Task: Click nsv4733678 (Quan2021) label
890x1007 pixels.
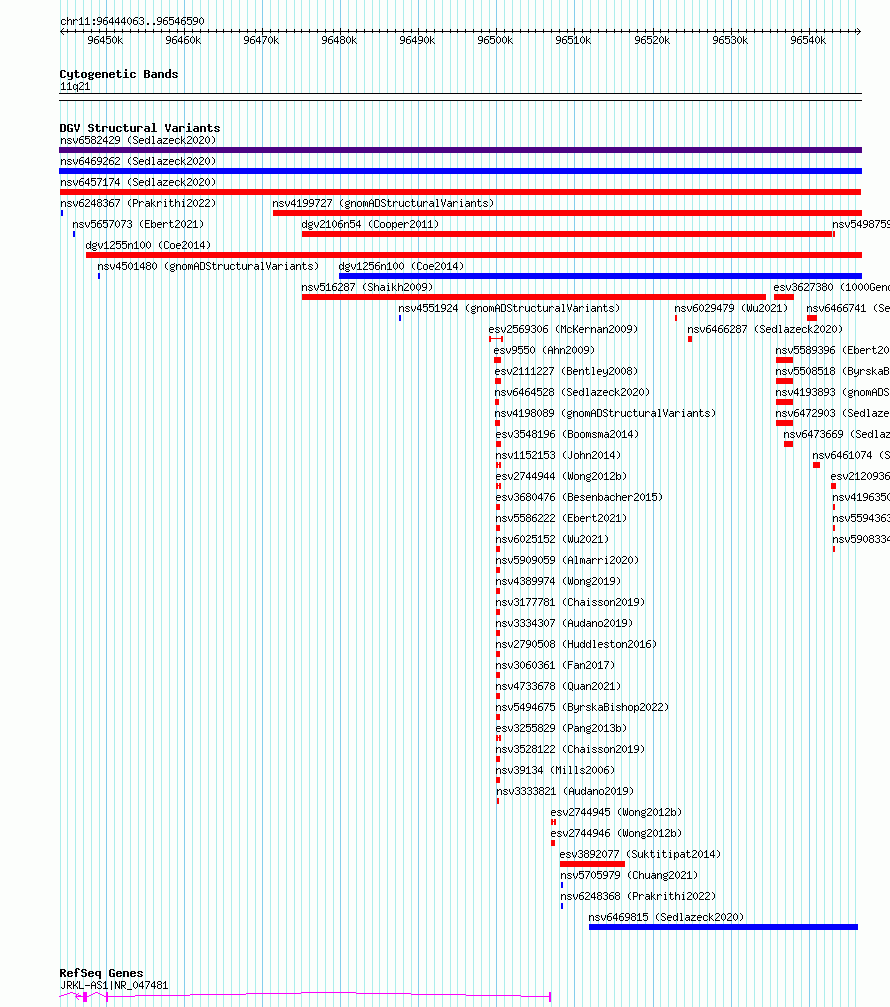Action: (559, 686)
